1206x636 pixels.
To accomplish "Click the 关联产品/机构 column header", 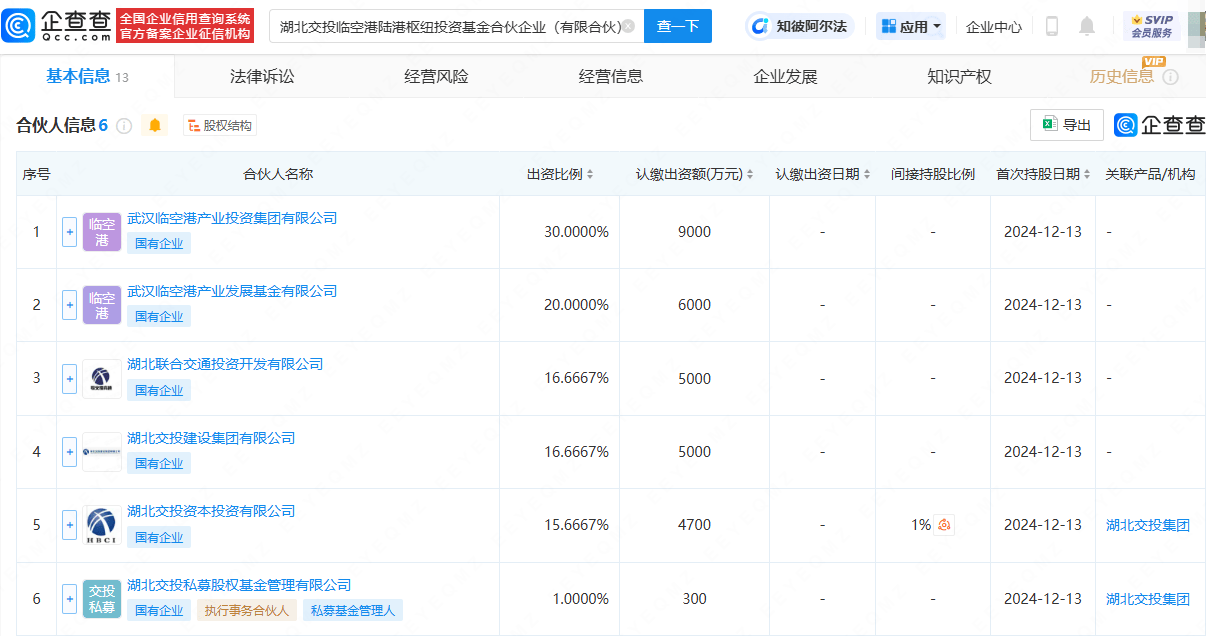I will click(1150, 174).
